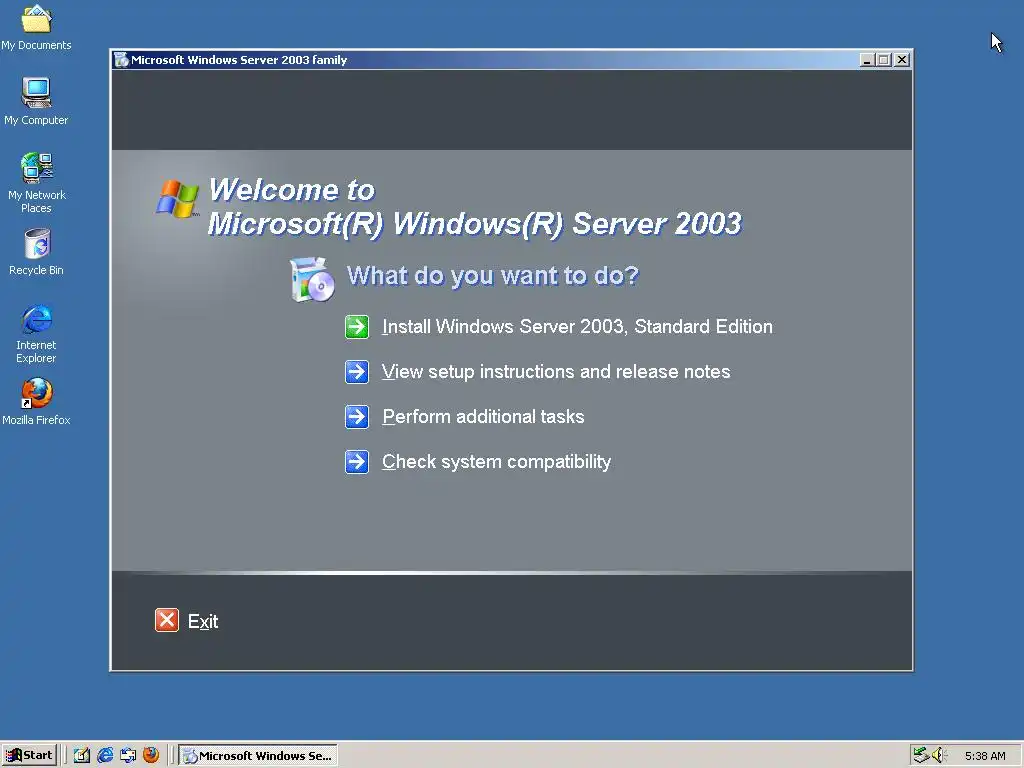
Task: Minimize the Windows Server 2003 family window
Action: (867, 60)
